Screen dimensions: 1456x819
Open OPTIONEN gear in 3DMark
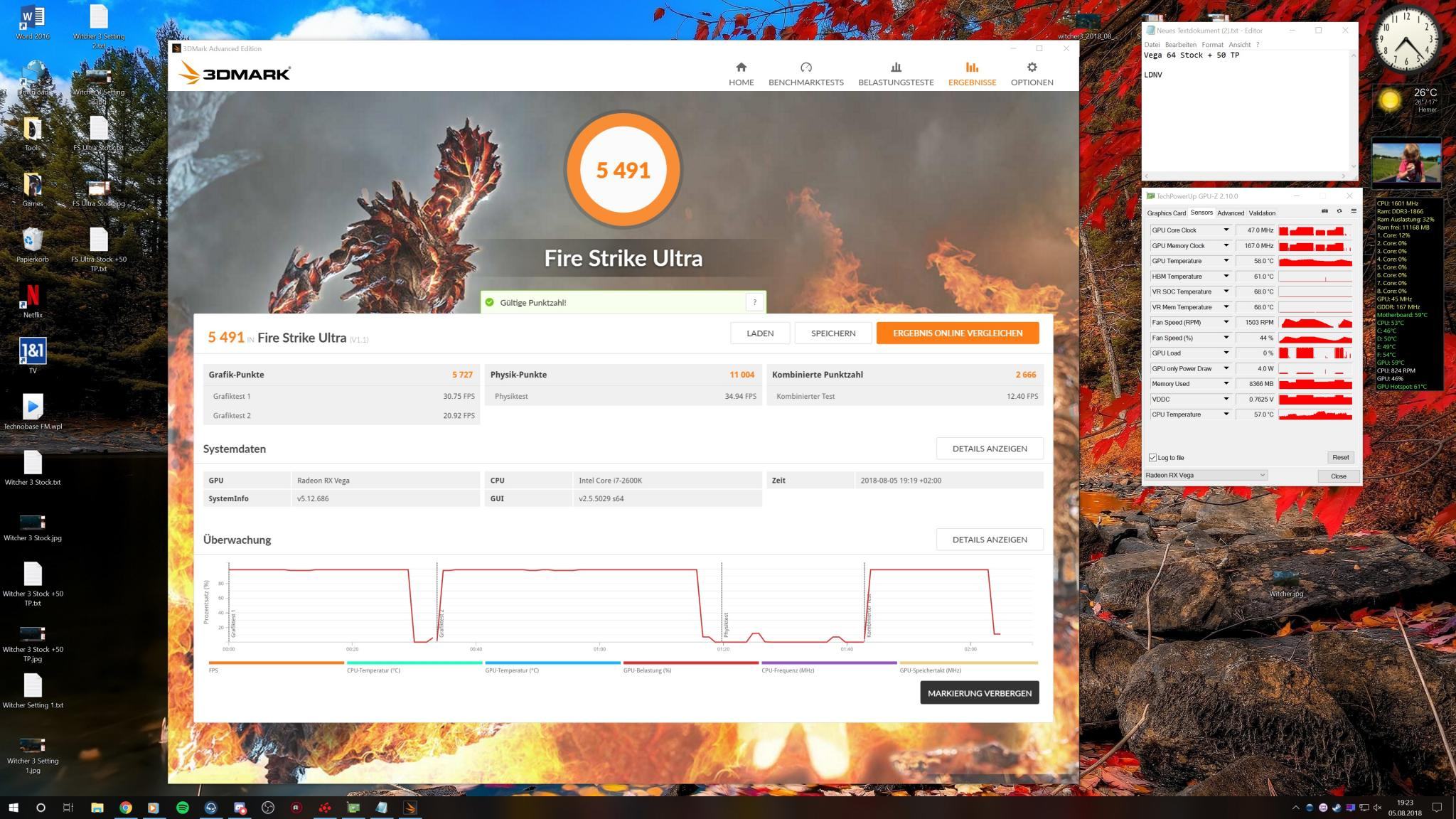coord(1032,74)
